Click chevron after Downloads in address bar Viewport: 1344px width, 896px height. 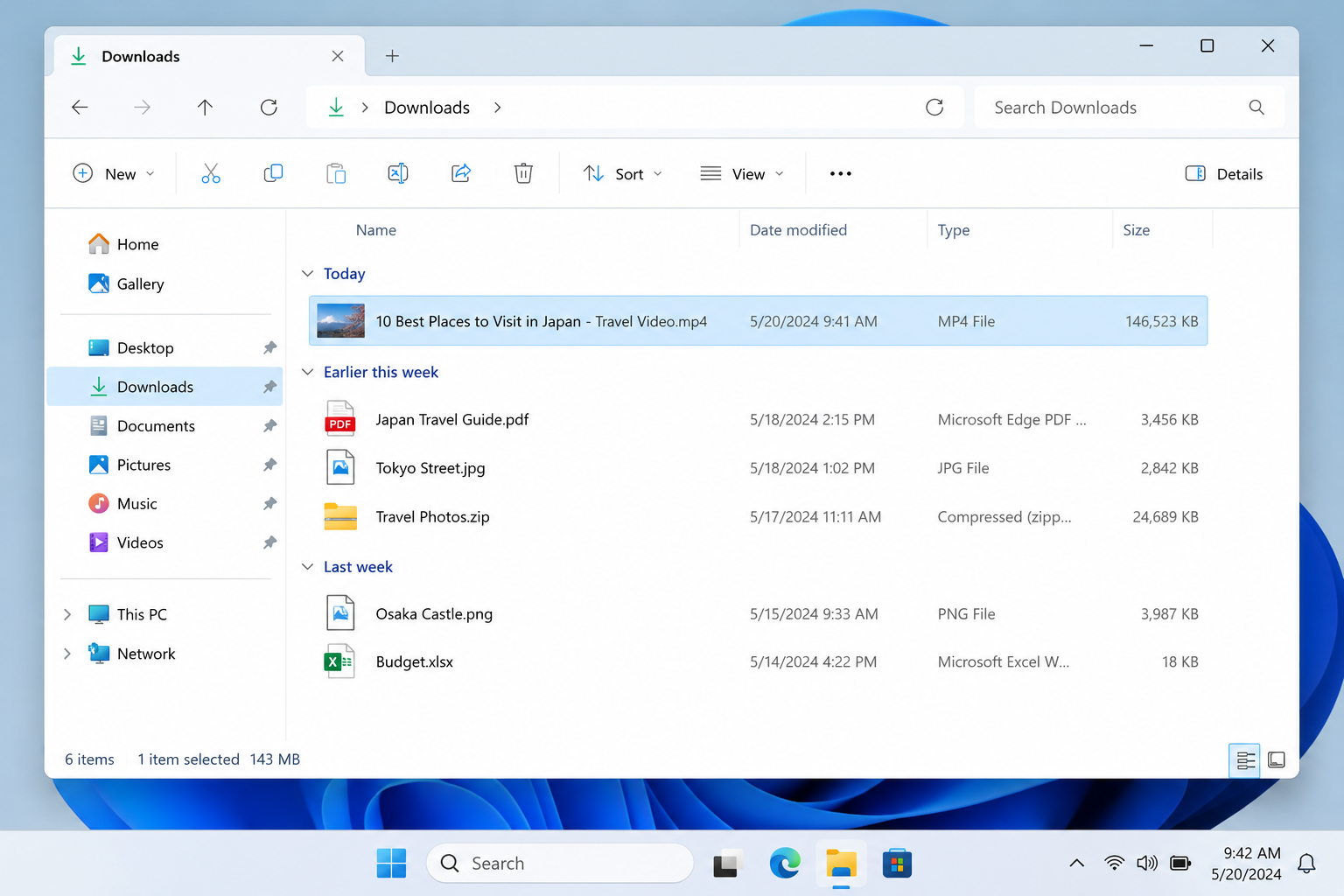click(x=497, y=107)
